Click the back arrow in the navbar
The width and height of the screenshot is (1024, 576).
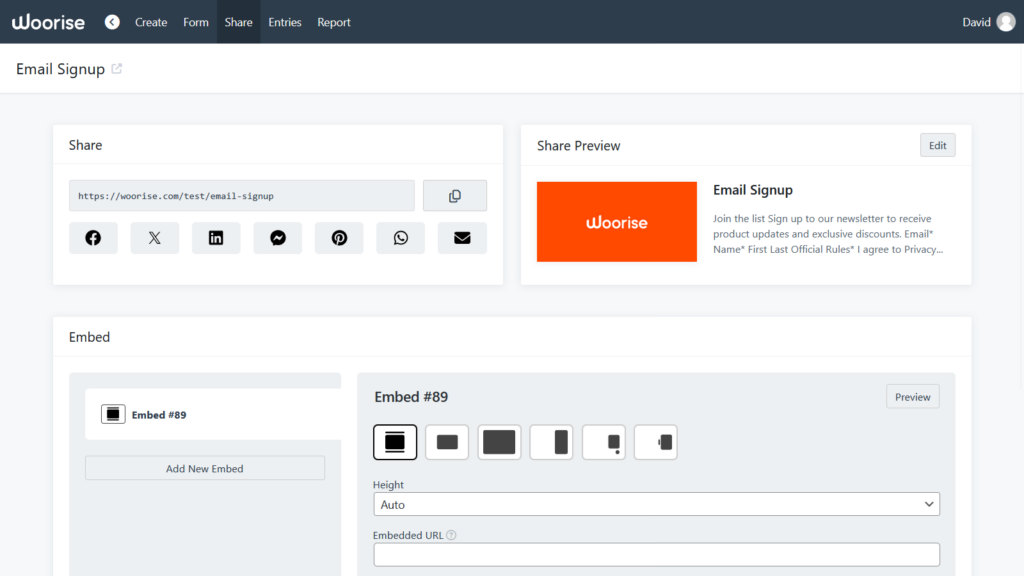pos(112,21)
